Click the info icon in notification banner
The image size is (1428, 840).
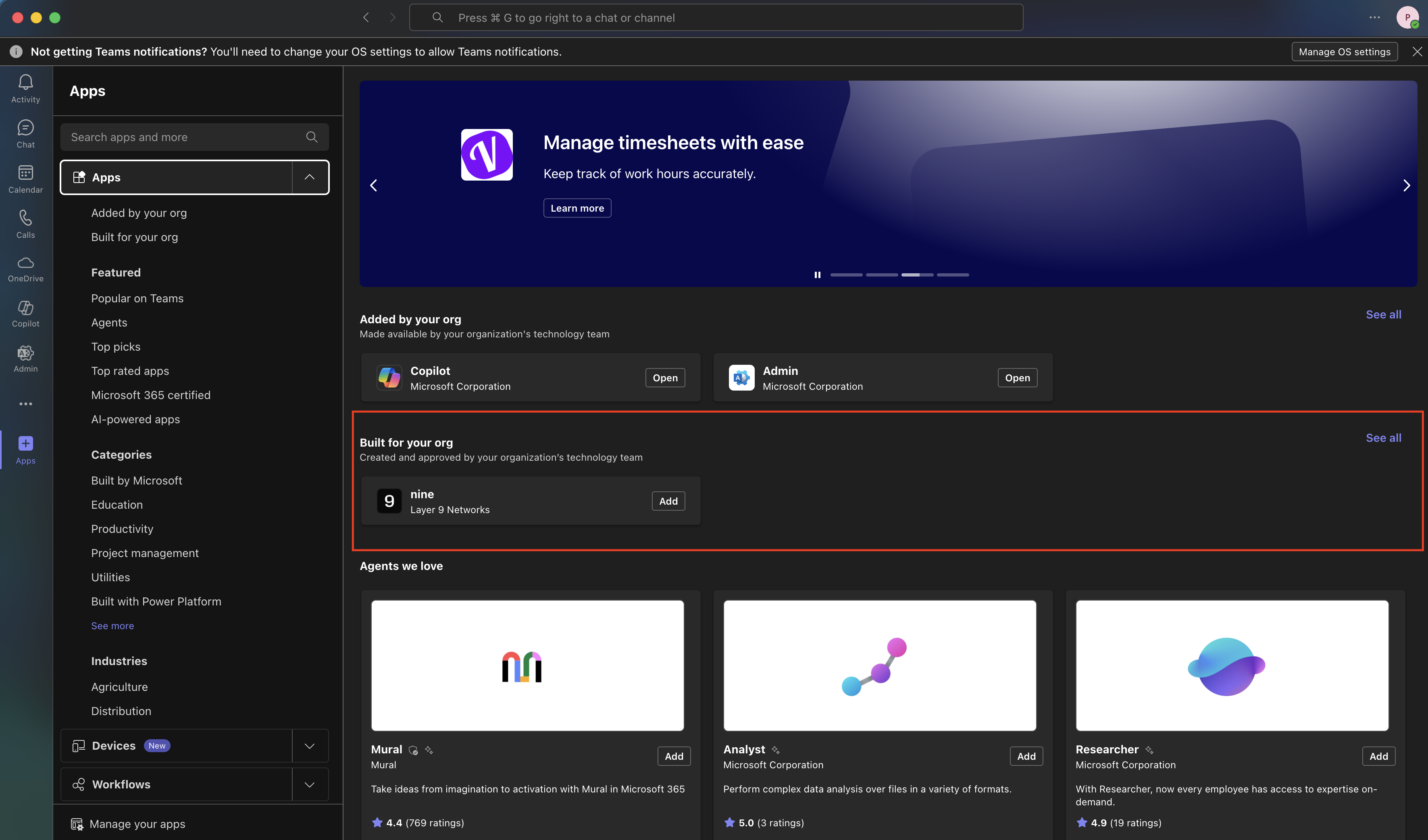coord(16,52)
